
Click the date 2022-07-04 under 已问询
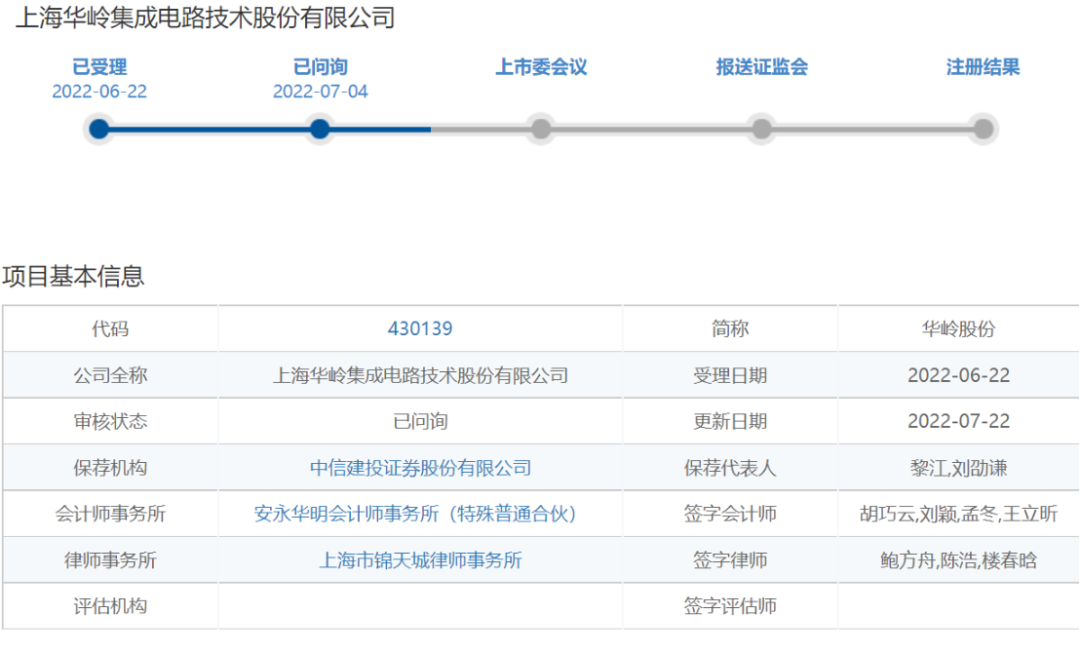coord(320,92)
